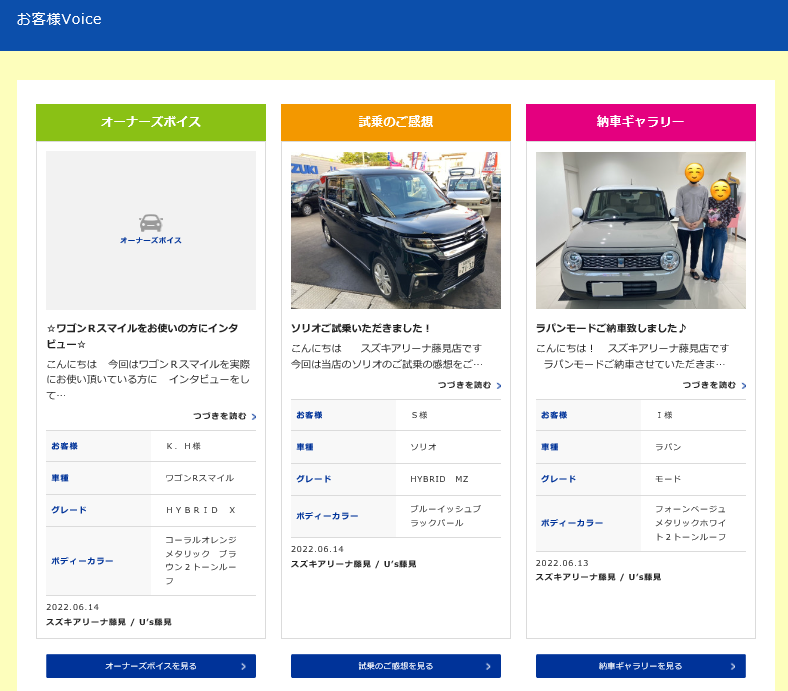Click the chevron next to the Lapin つづきを読む
Image resolution: width=788 pixels, height=691 pixels.
coord(744,385)
